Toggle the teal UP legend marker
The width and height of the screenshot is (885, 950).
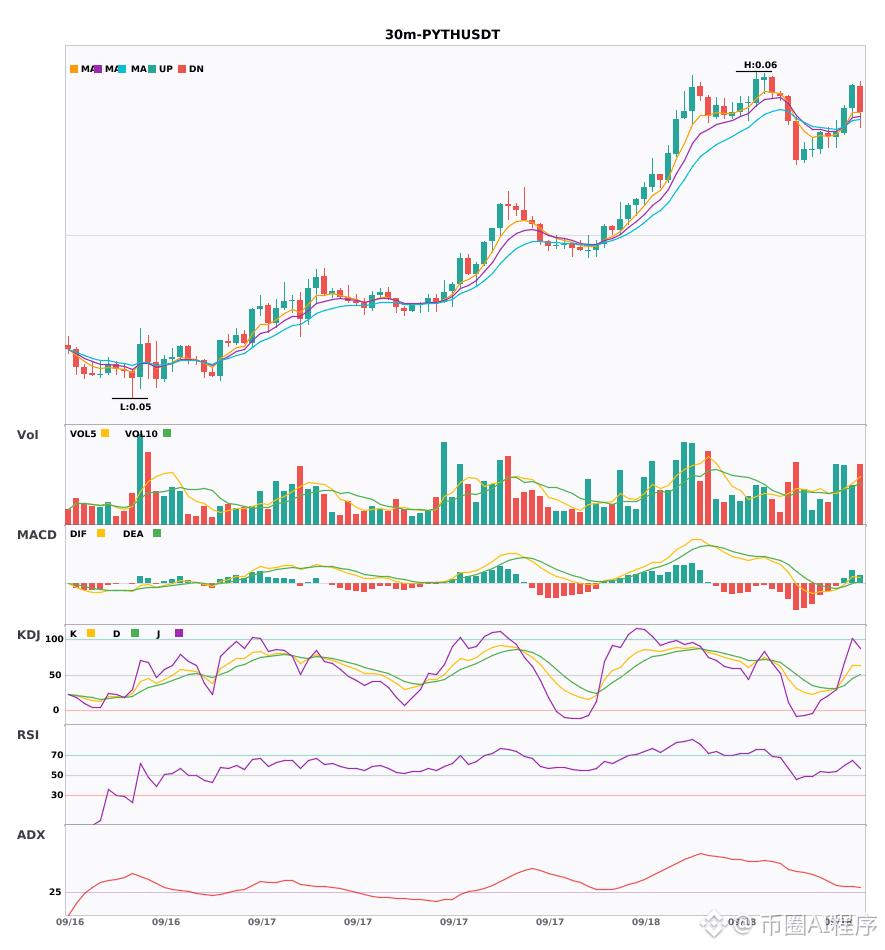pyautogui.click(x=152, y=69)
